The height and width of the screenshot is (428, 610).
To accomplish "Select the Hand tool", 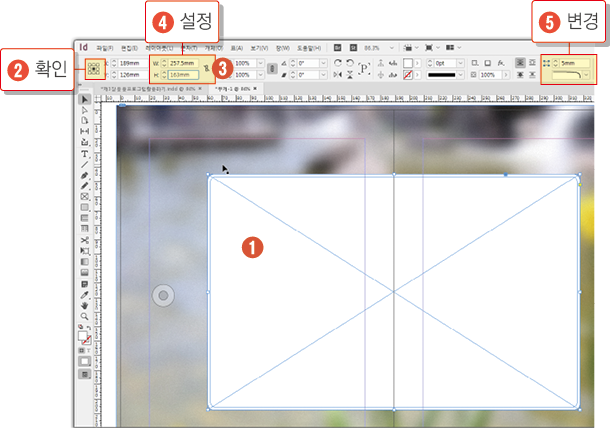I will coord(84,305).
